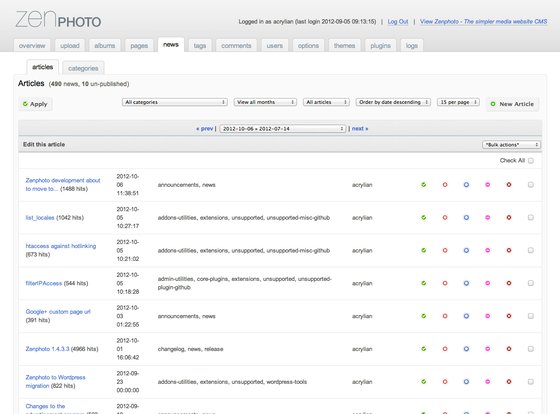The image size is (560, 414).
Task: Click dark red delete icon for Zenphoto 1.4.3.3
Action: coord(509,349)
